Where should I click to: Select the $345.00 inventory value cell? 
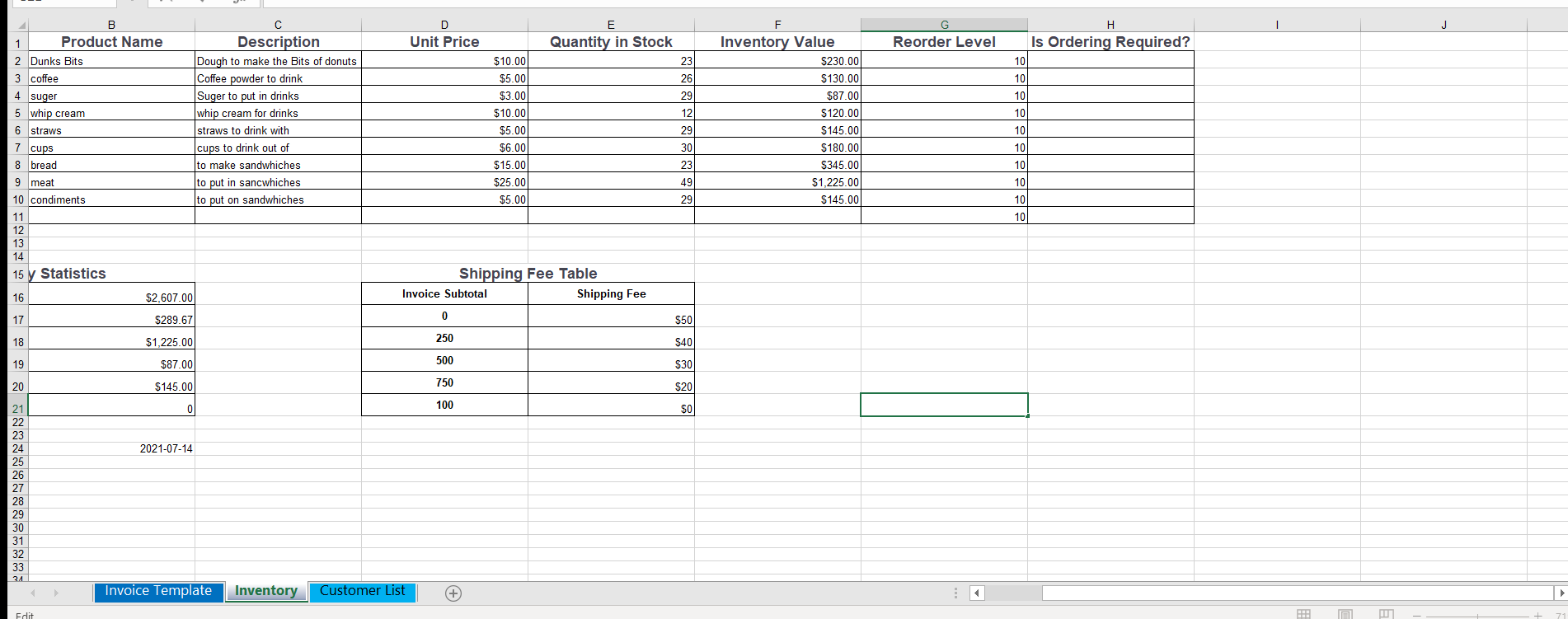pos(777,165)
